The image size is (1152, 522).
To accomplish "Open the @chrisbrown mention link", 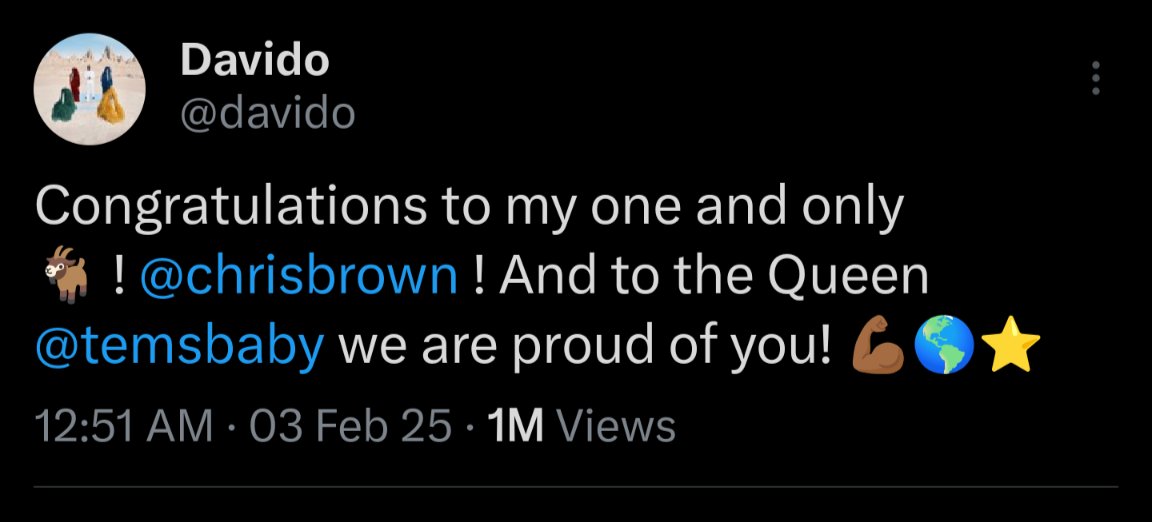I will coord(298,277).
